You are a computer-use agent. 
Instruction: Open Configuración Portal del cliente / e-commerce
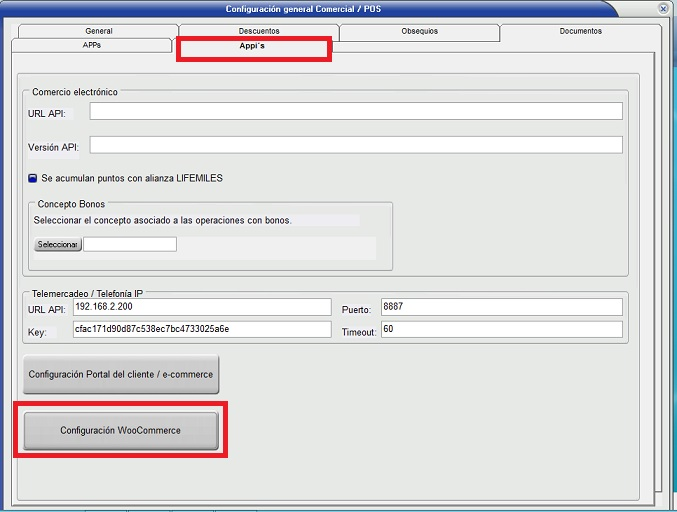coord(120,374)
